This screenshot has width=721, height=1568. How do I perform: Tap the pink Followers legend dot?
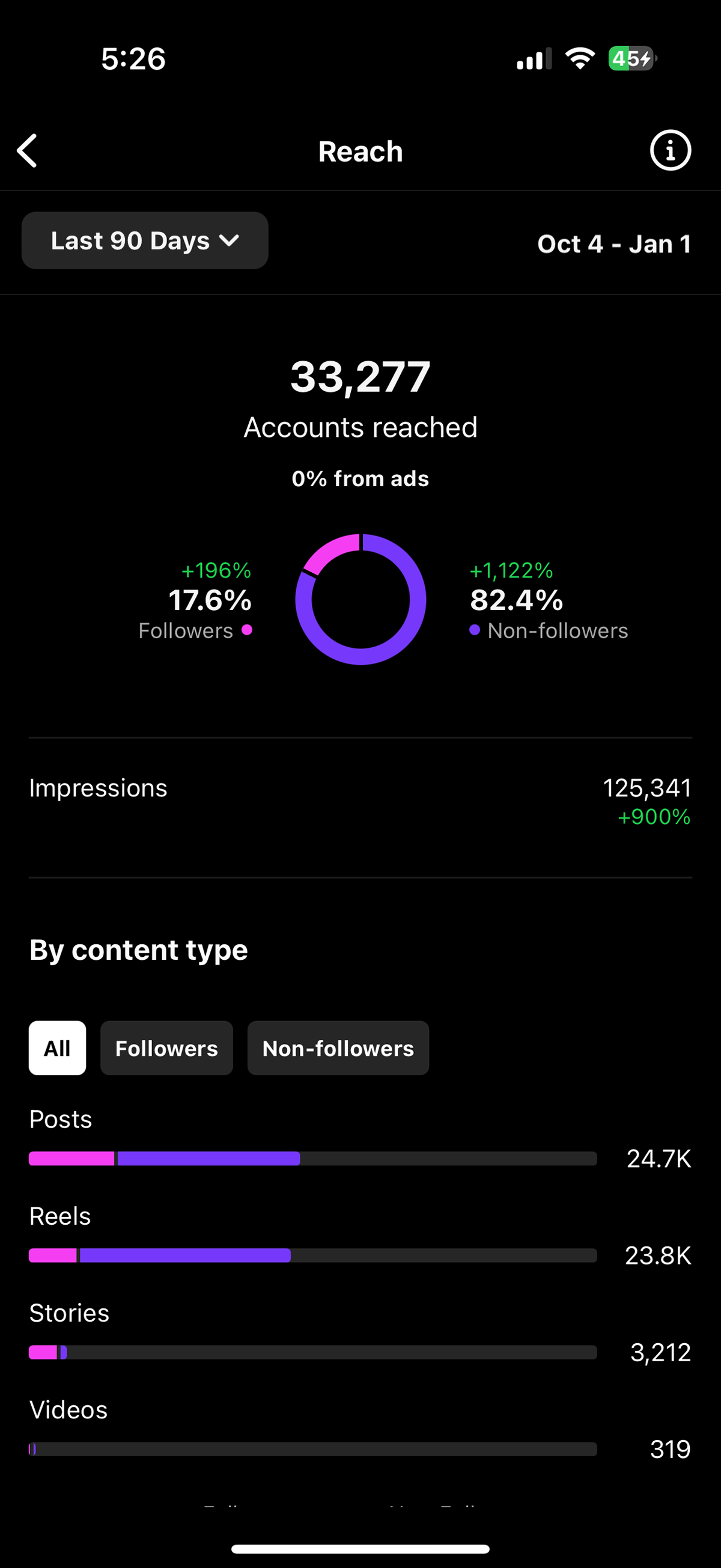pos(246,630)
